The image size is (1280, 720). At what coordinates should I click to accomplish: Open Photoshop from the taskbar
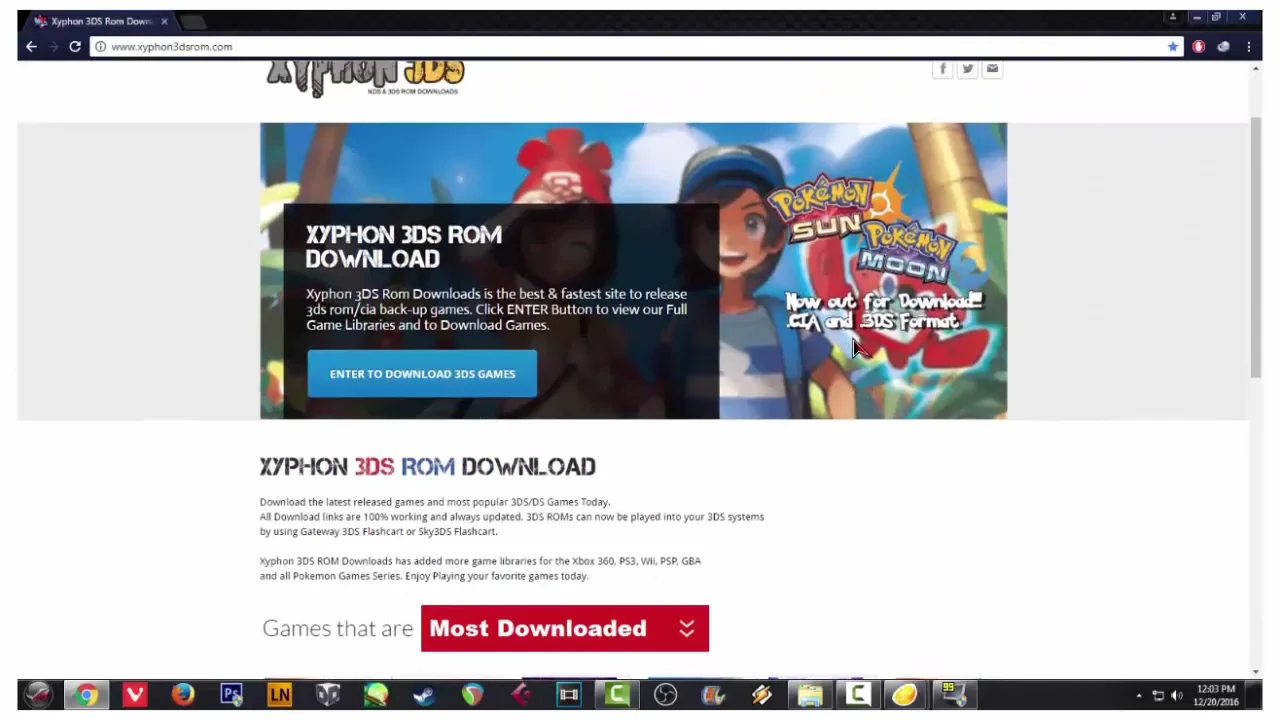pyautogui.click(x=231, y=695)
